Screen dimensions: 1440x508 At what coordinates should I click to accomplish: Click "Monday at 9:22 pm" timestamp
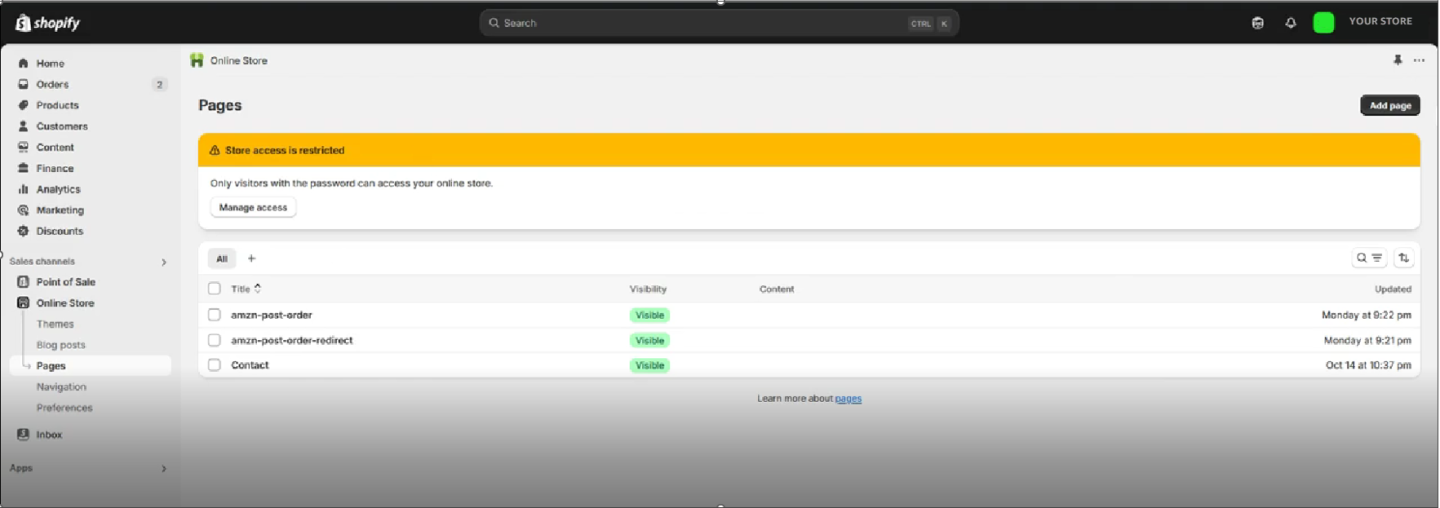[1367, 315]
